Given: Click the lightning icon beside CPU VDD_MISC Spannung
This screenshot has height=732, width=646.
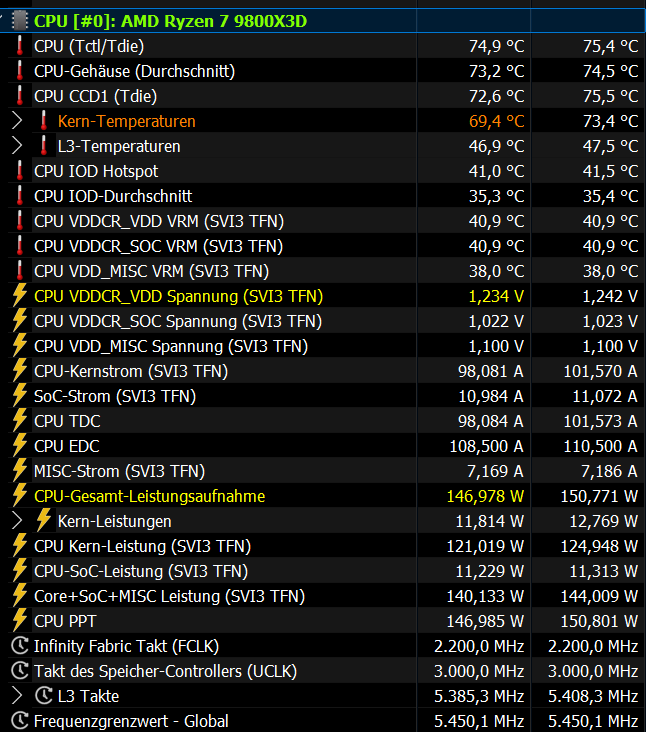Looking at the screenshot, I should (19, 346).
